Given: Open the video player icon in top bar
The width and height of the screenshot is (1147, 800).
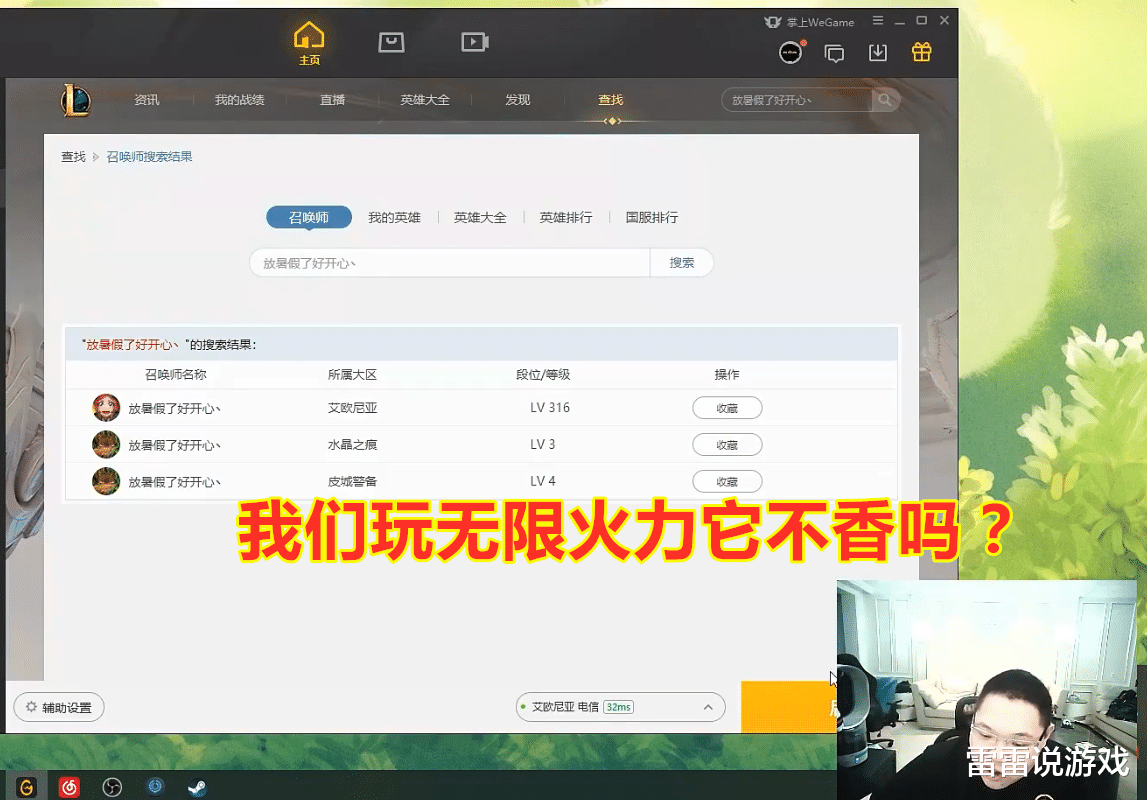Looking at the screenshot, I should (x=475, y=42).
